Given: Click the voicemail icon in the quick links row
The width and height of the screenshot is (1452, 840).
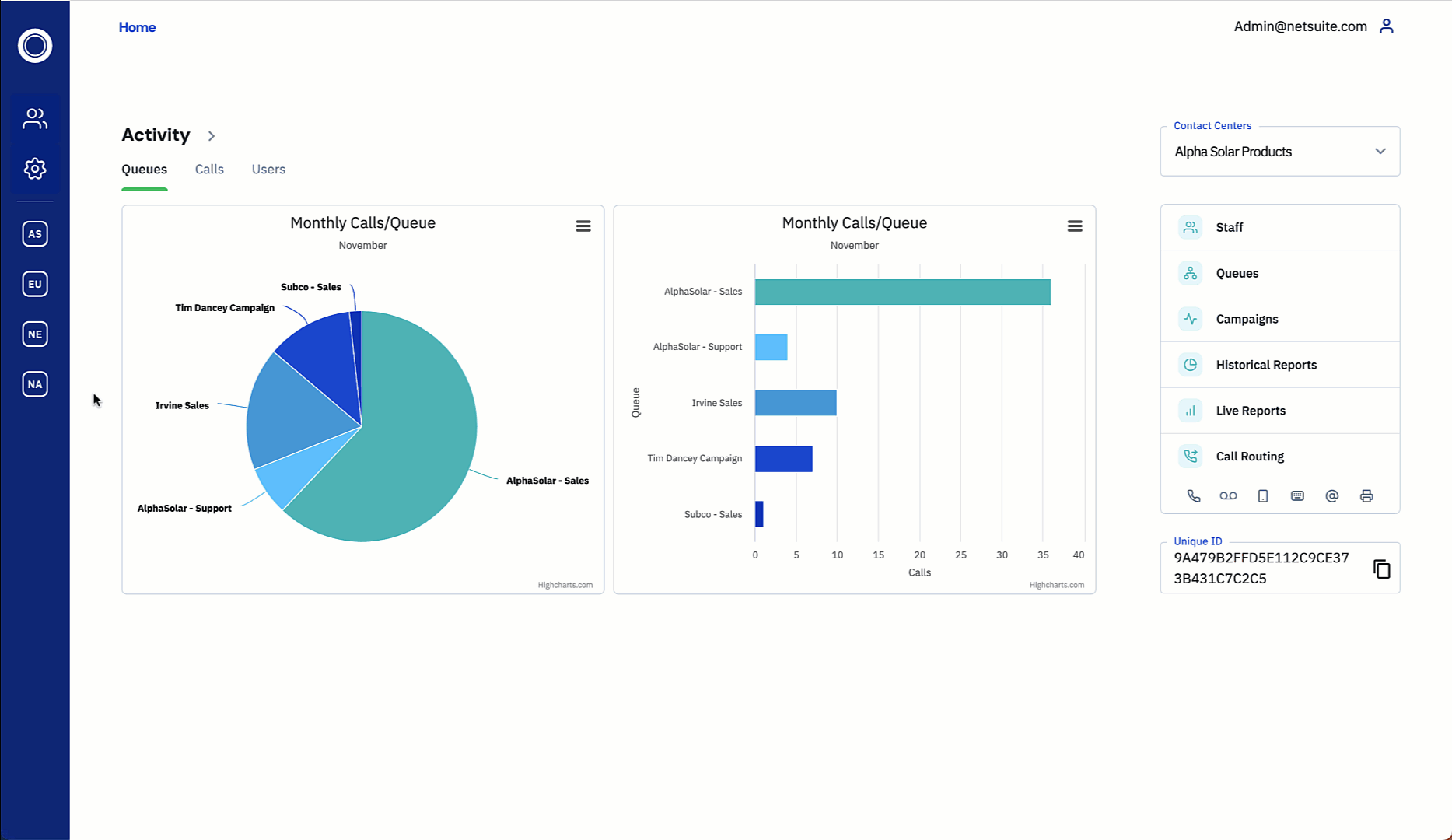Looking at the screenshot, I should [x=1228, y=496].
